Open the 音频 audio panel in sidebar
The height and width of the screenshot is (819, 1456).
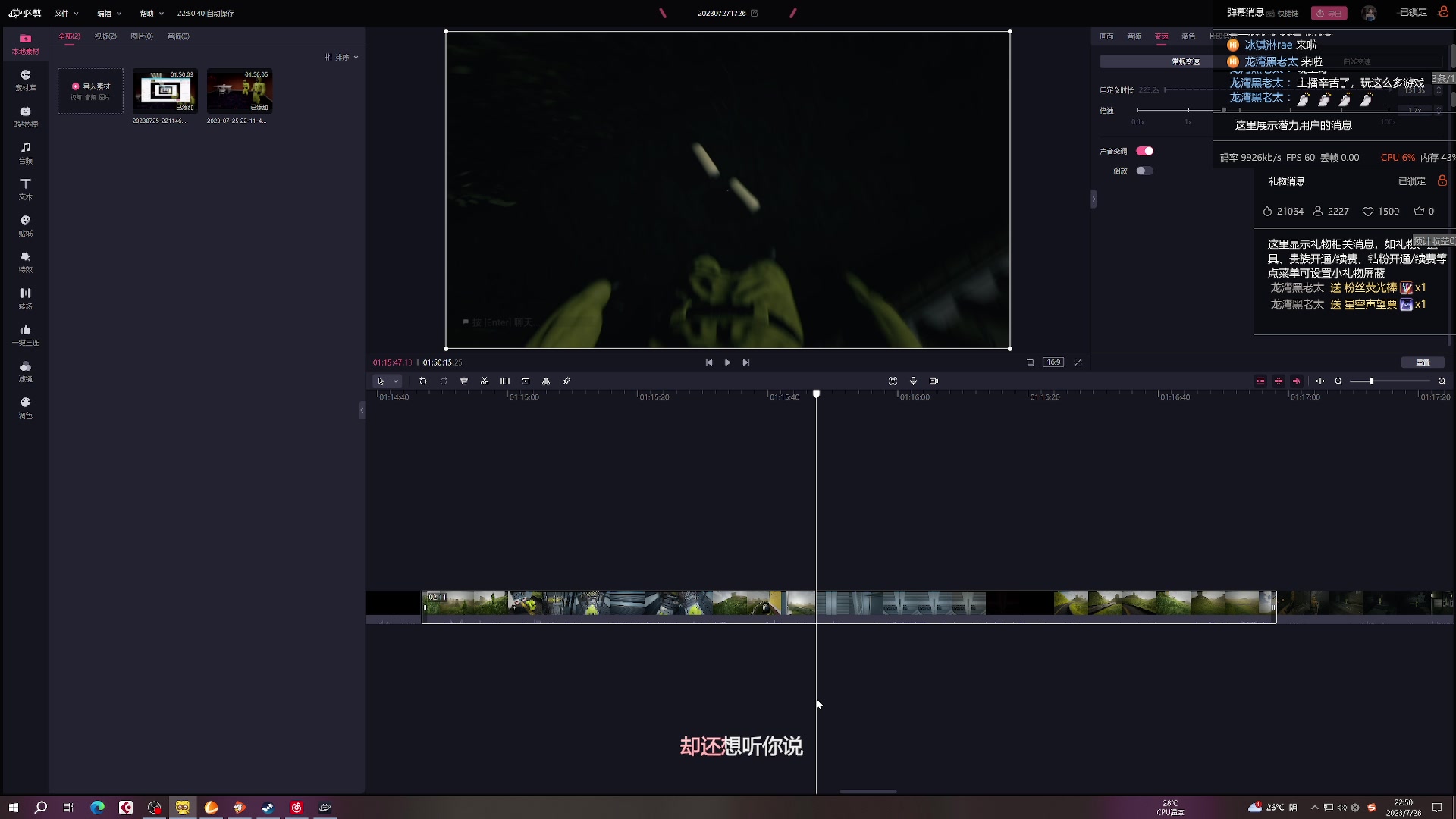(x=25, y=153)
